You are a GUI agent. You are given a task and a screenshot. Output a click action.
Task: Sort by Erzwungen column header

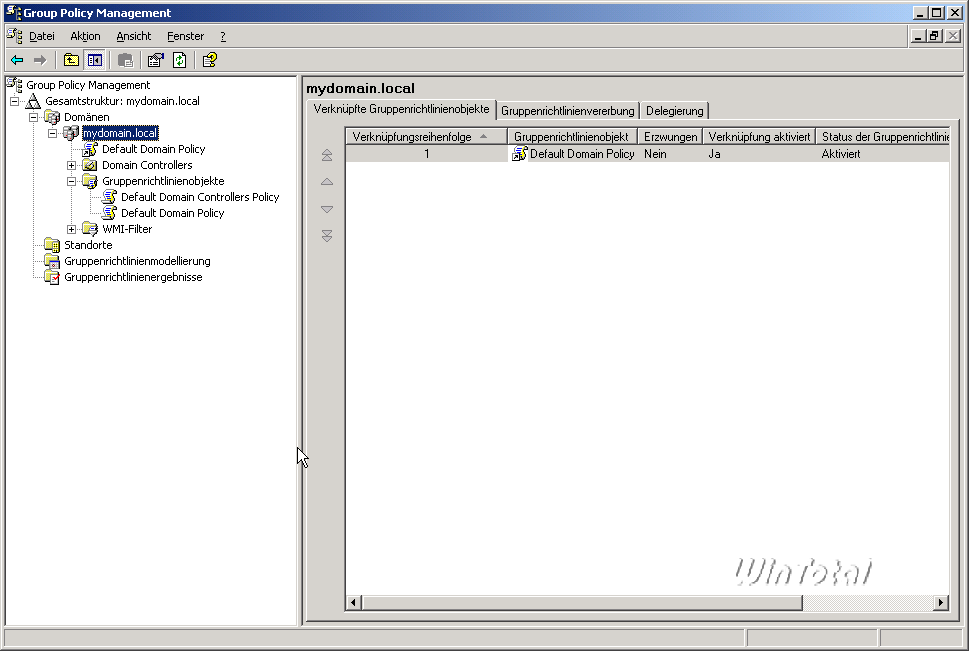(670, 137)
